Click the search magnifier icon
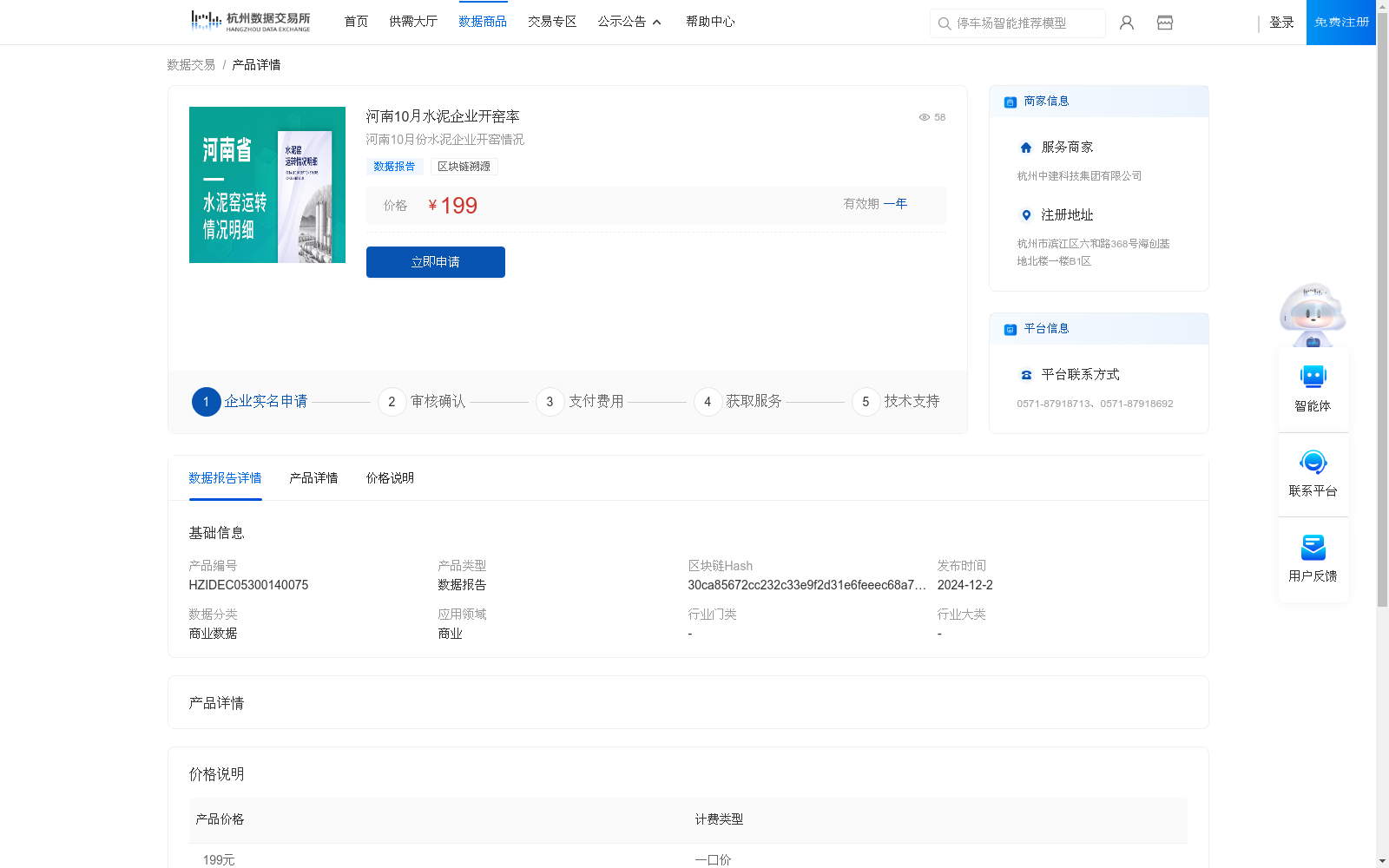The image size is (1389, 868). (x=945, y=23)
